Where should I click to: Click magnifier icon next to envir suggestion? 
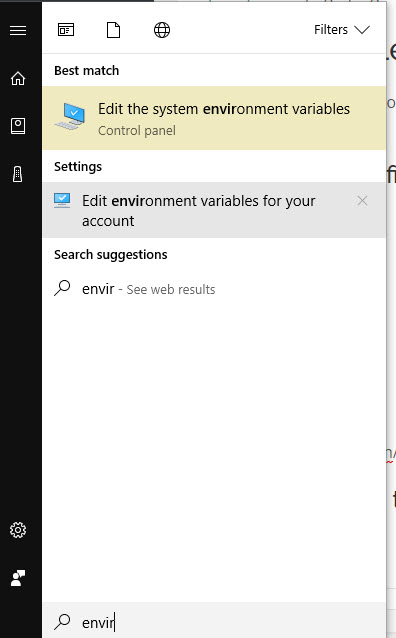62,288
